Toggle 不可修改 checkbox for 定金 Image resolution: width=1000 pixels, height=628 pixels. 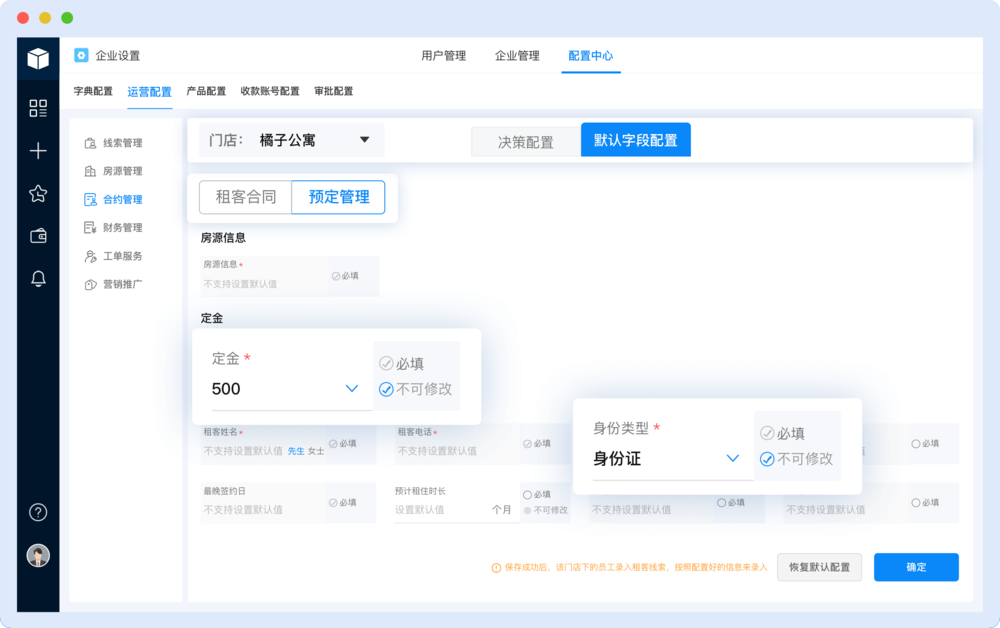click(x=386, y=389)
